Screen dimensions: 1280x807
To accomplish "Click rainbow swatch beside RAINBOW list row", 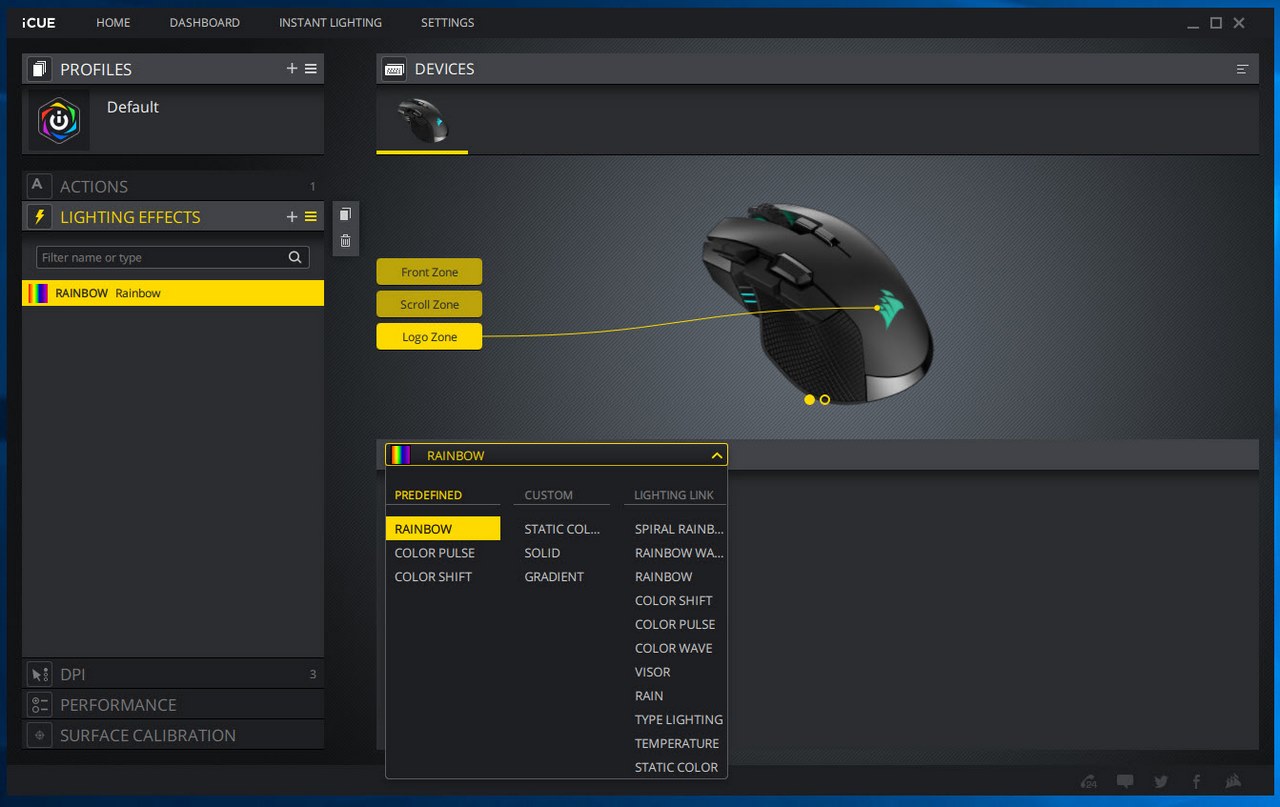I will coord(39,293).
